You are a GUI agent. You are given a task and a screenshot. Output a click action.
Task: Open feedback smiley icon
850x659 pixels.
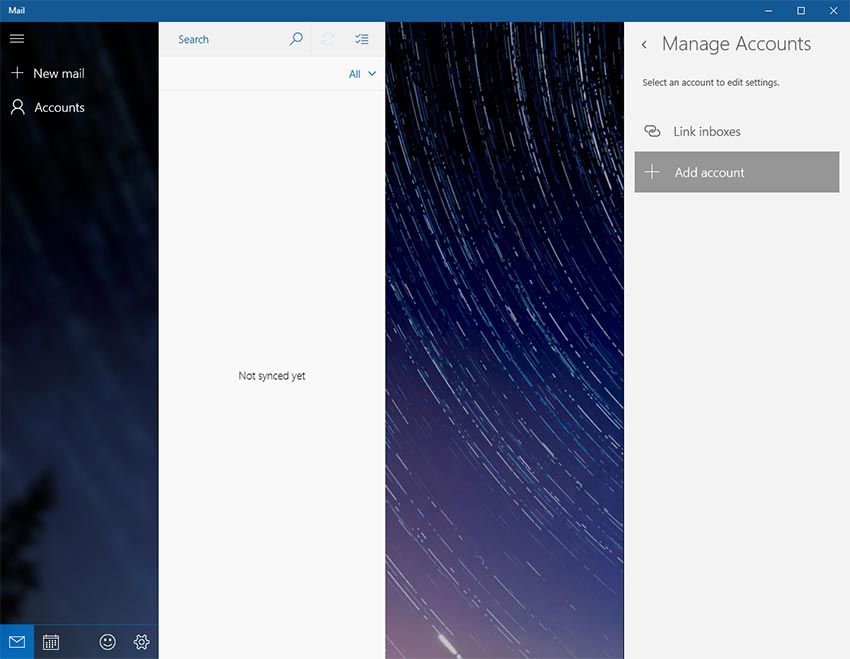(x=107, y=642)
